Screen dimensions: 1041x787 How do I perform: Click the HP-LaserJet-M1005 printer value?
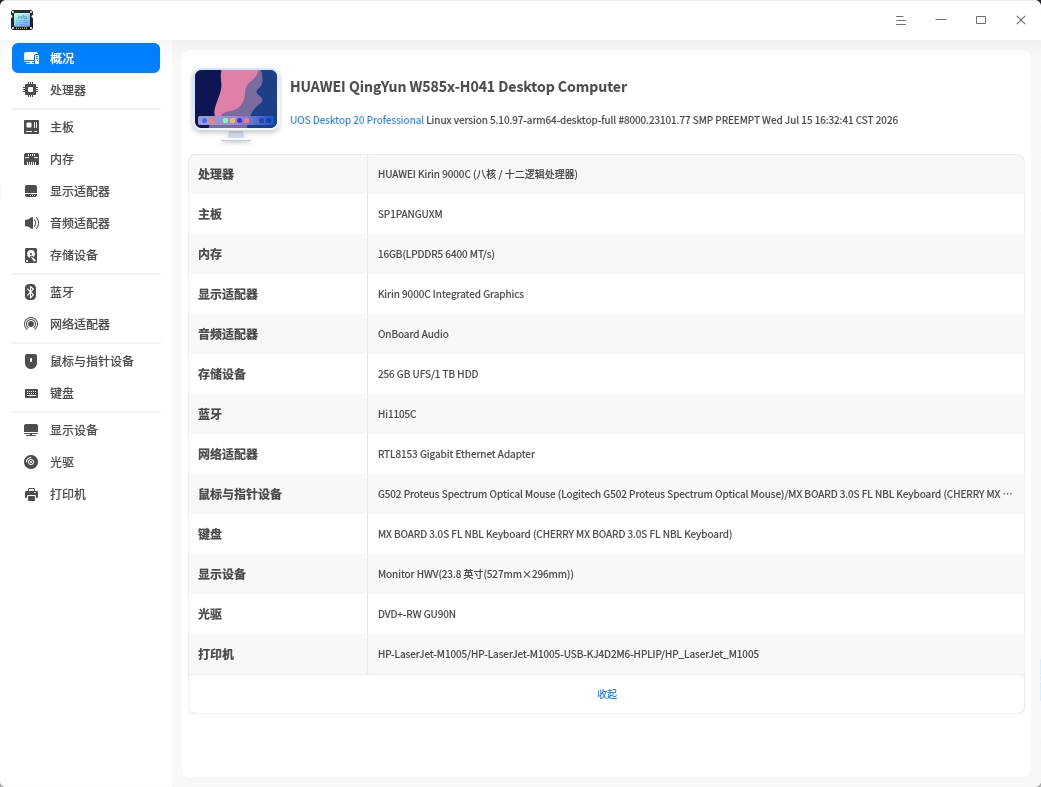(x=568, y=654)
